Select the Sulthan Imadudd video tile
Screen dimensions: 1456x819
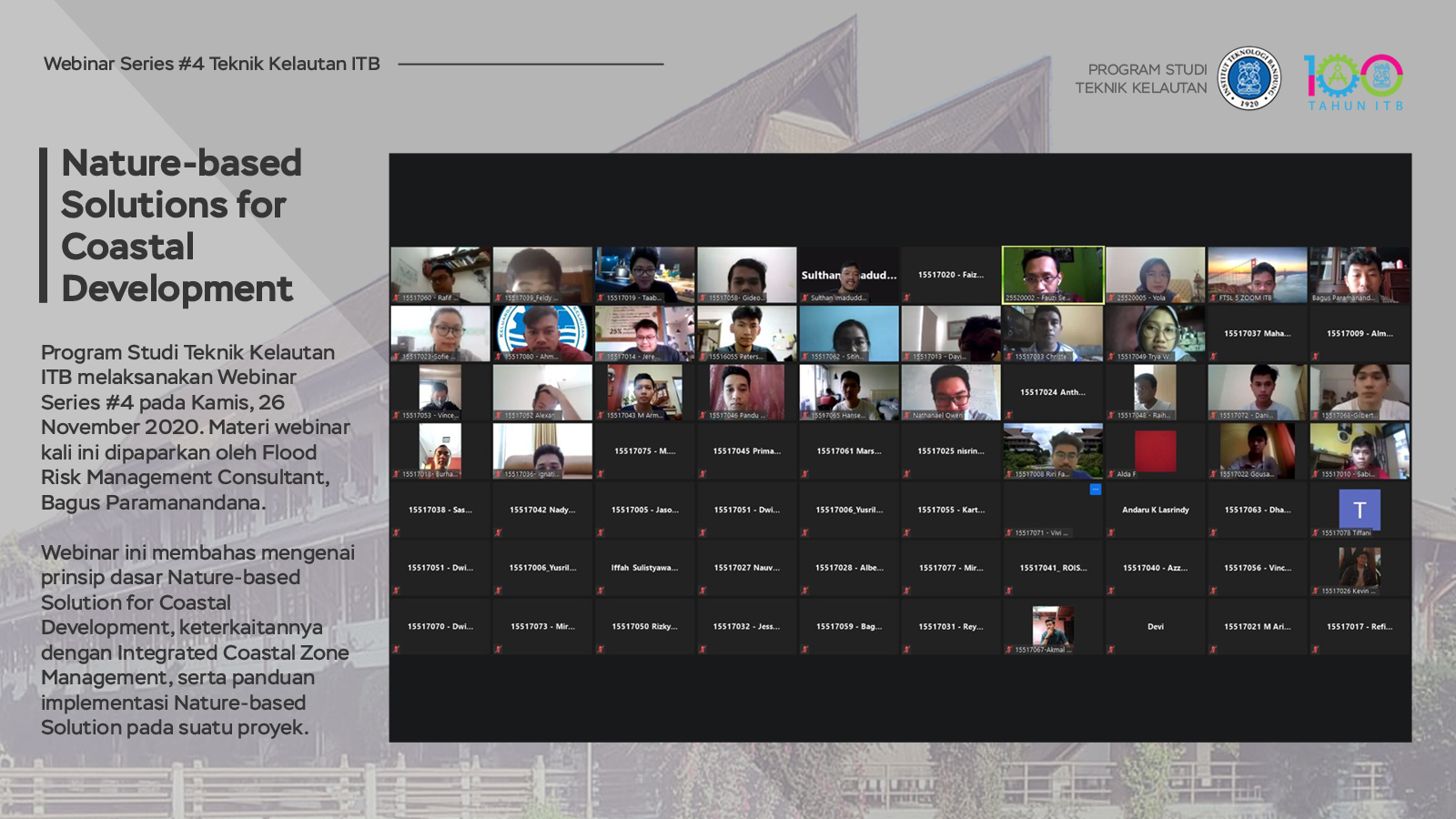(848, 274)
